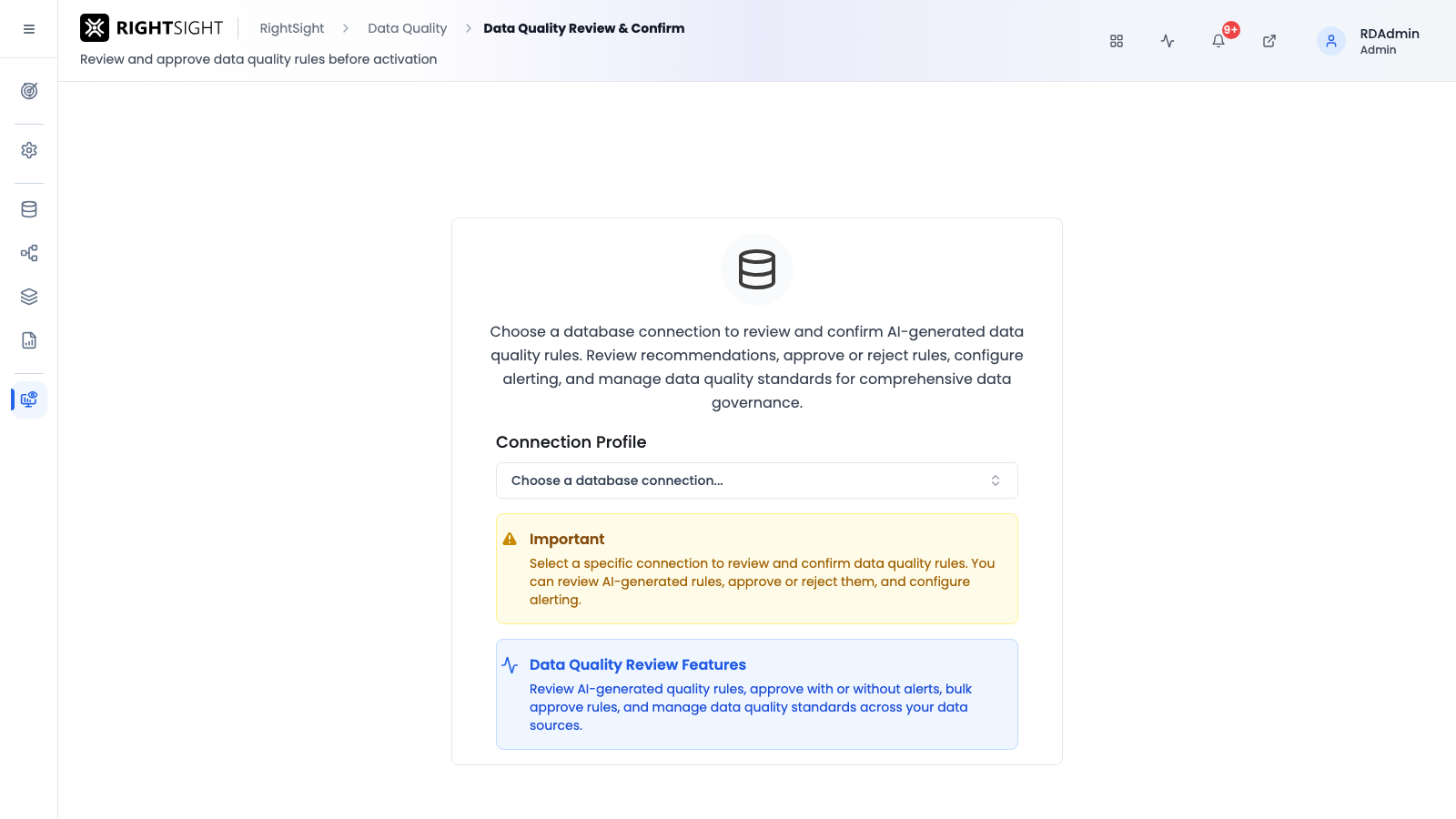Click the RightSight logo
Image resolution: width=1456 pixels, height=819 pixels.
tap(152, 28)
